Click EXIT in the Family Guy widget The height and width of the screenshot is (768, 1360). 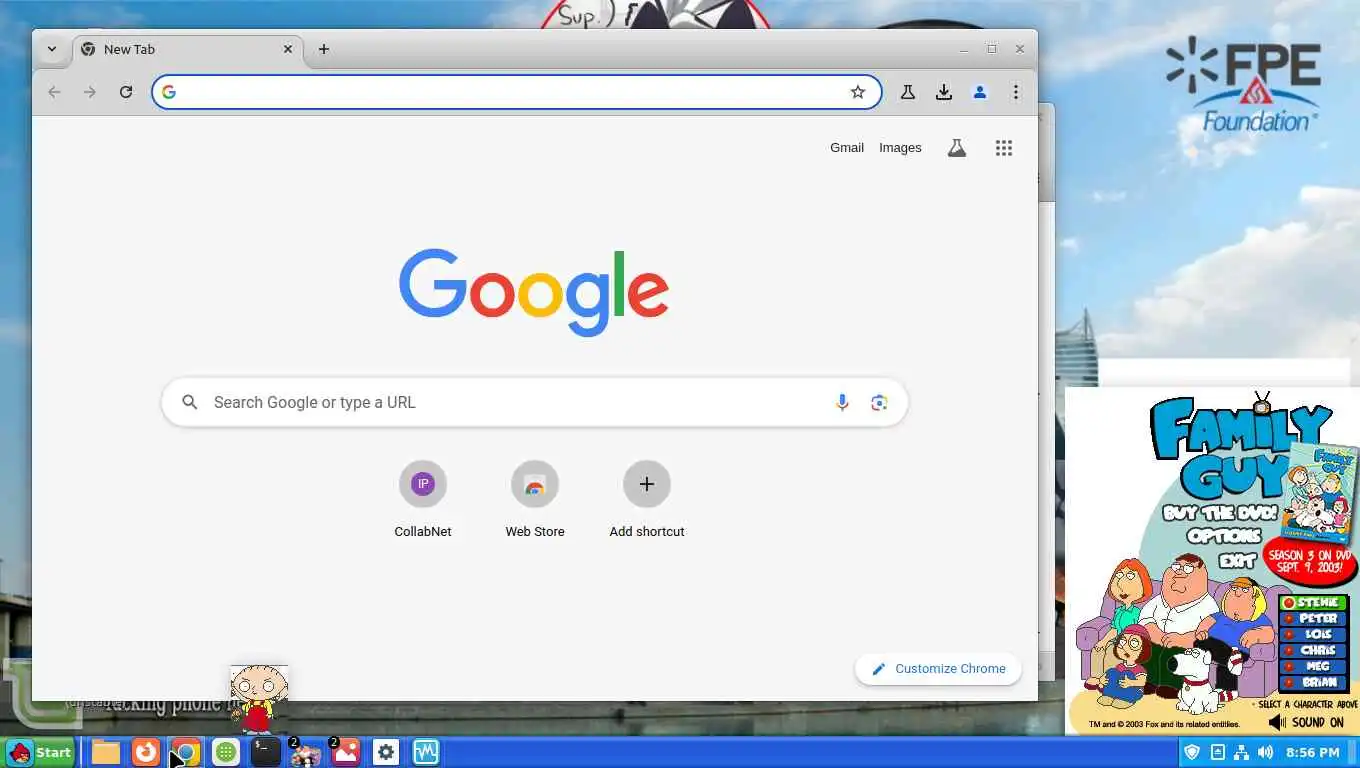click(1237, 560)
